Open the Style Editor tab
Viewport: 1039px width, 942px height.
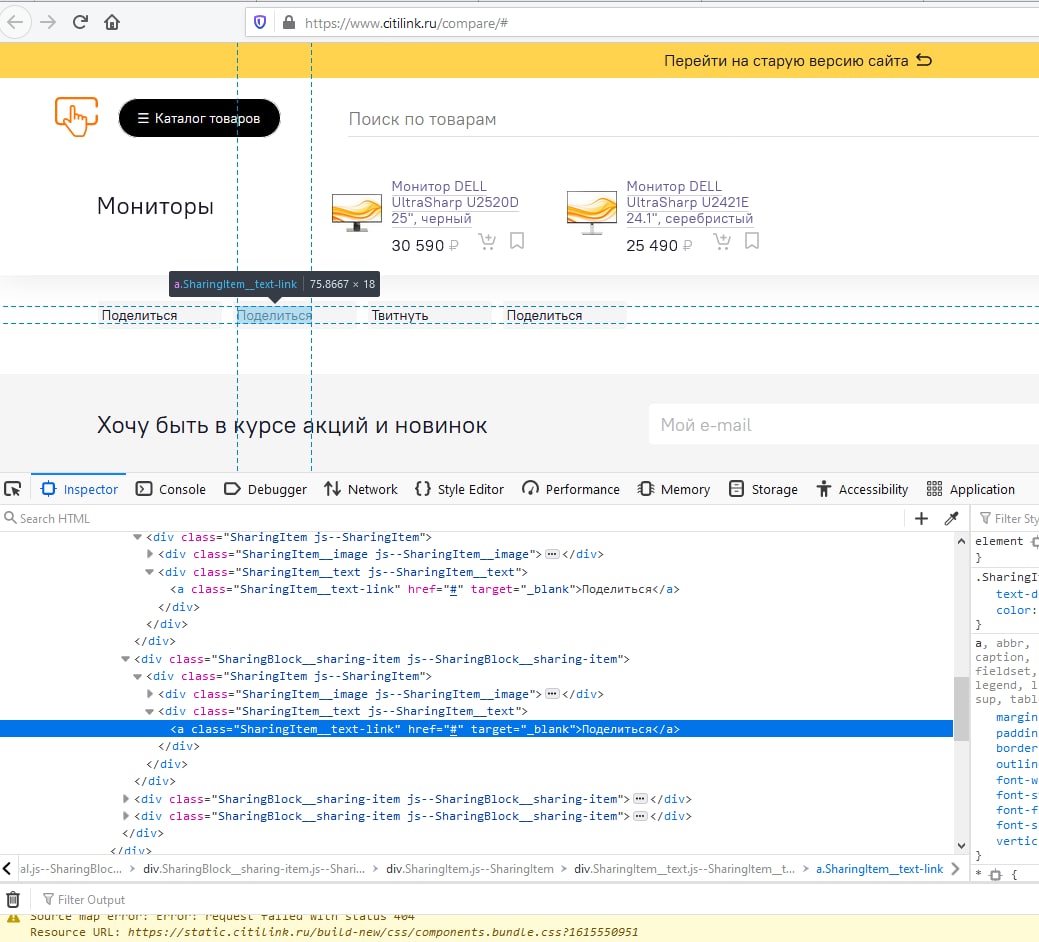pos(459,489)
